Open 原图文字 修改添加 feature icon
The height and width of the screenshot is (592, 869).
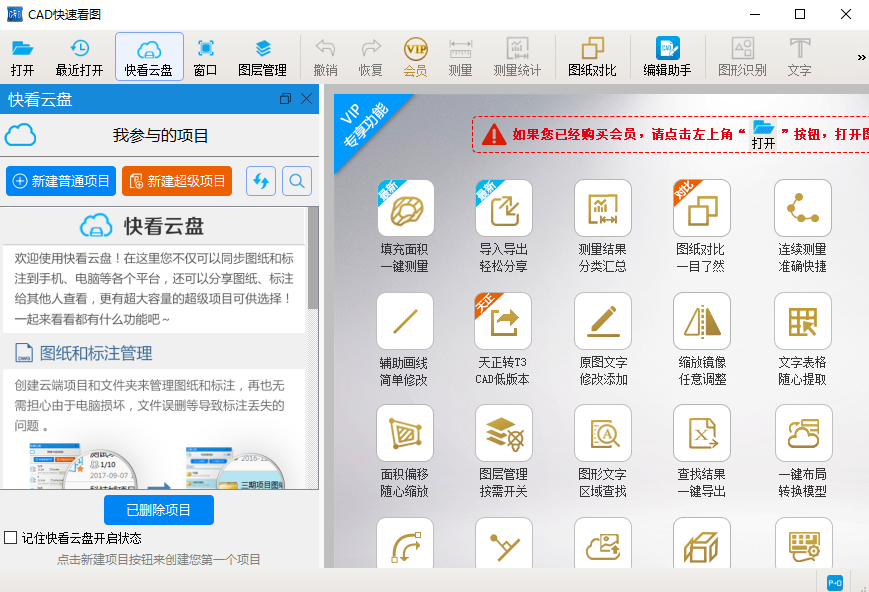click(x=603, y=321)
